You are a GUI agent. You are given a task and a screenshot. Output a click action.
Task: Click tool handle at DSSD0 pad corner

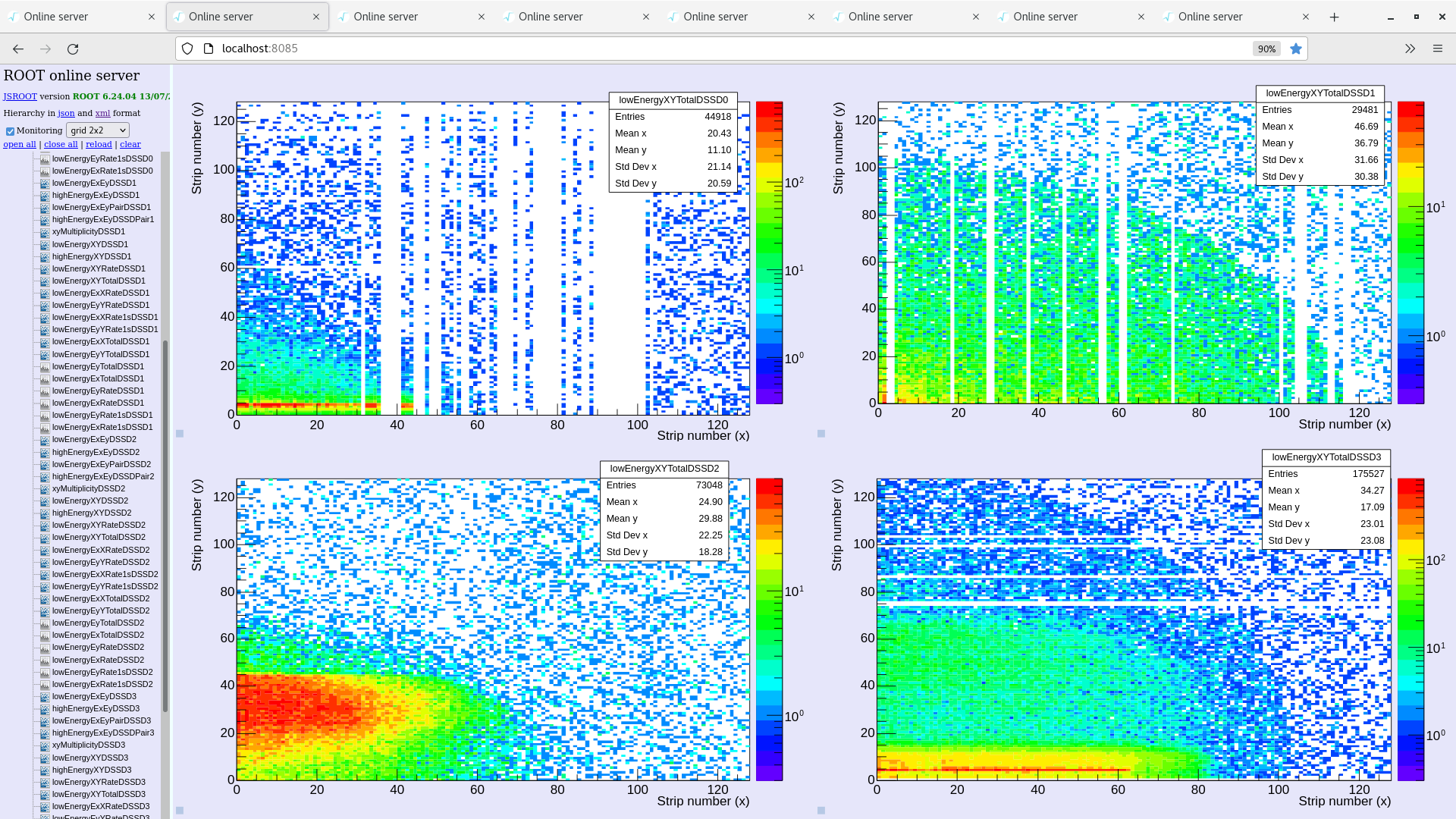click(x=180, y=434)
